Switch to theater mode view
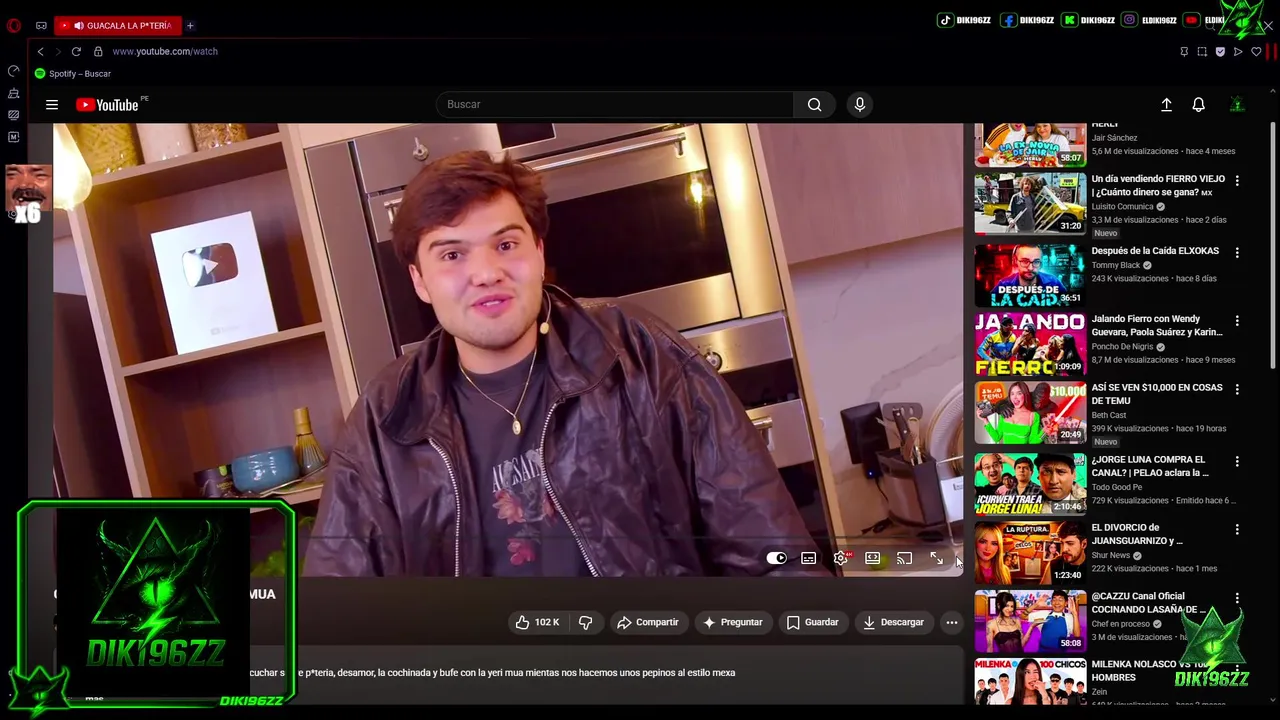The image size is (1280, 720). pyautogui.click(x=873, y=558)
